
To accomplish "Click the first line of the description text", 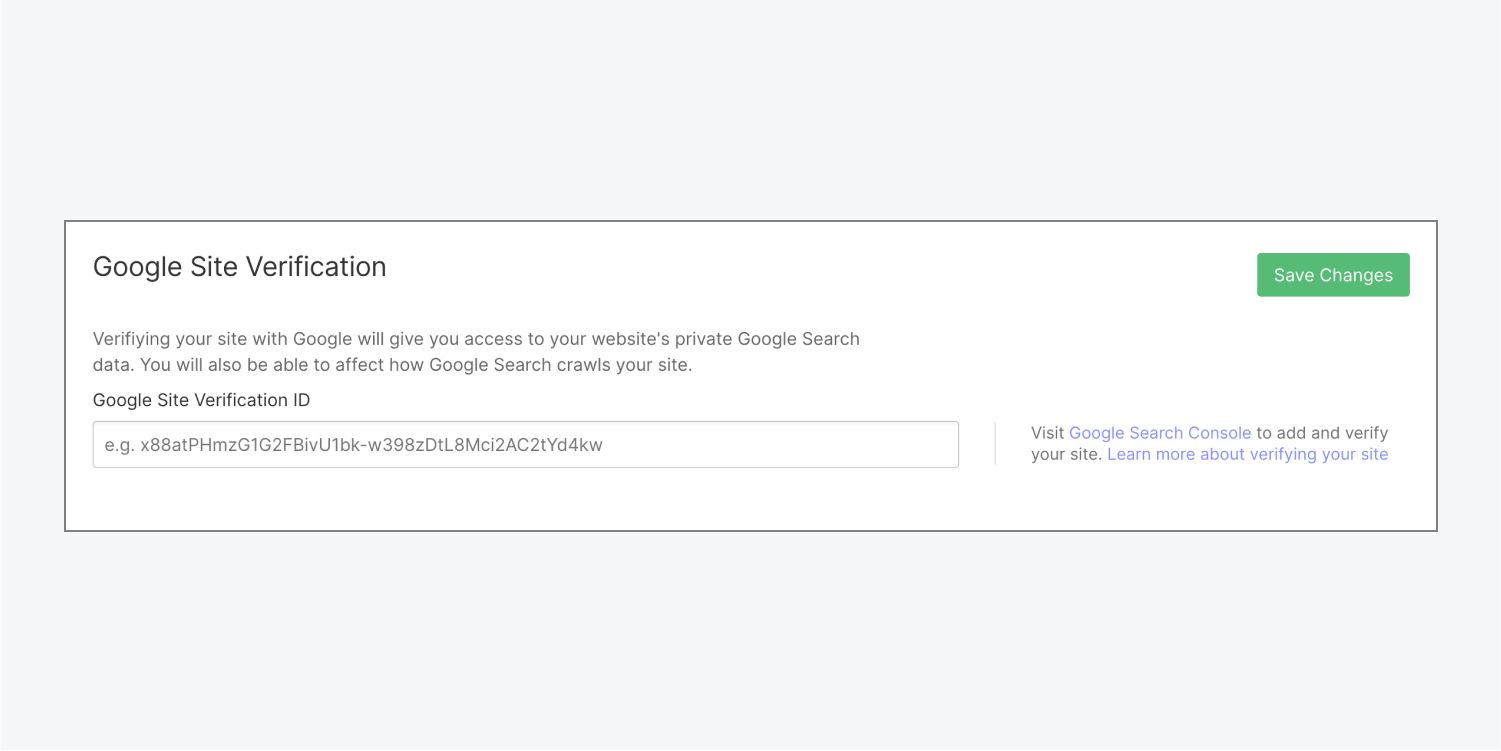I will (x=476, y=339).
